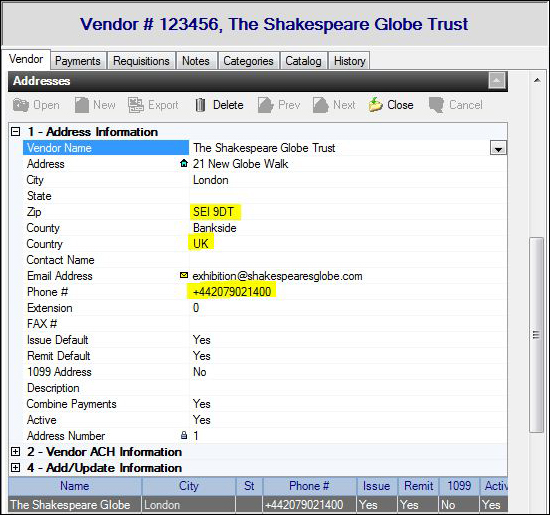This screenshot has width=550, height=515.
Task: Click the lock icon beside Address Number
Action: [184, 435]
